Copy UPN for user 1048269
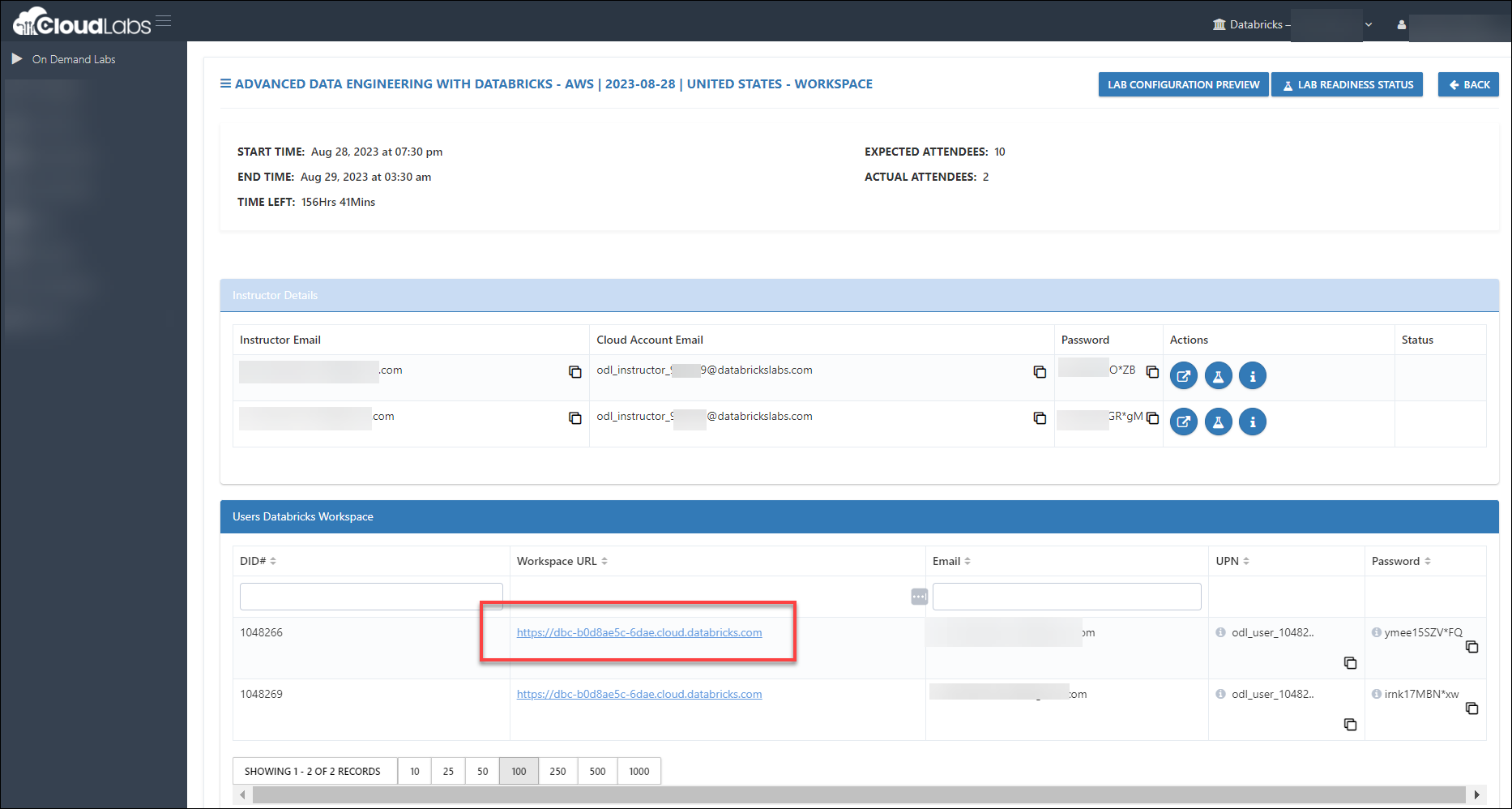 1350,725
